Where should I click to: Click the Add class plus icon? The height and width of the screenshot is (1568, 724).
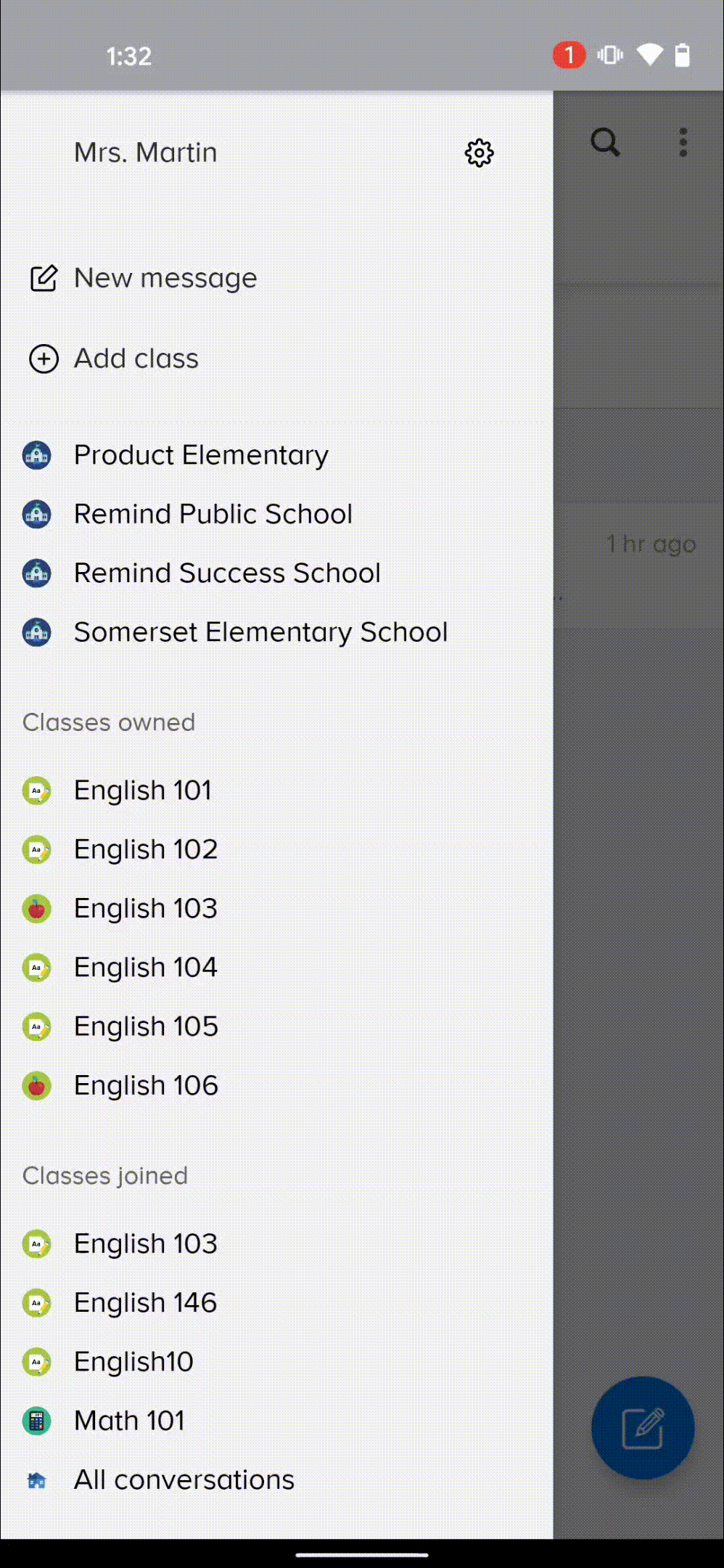[44, 359]
